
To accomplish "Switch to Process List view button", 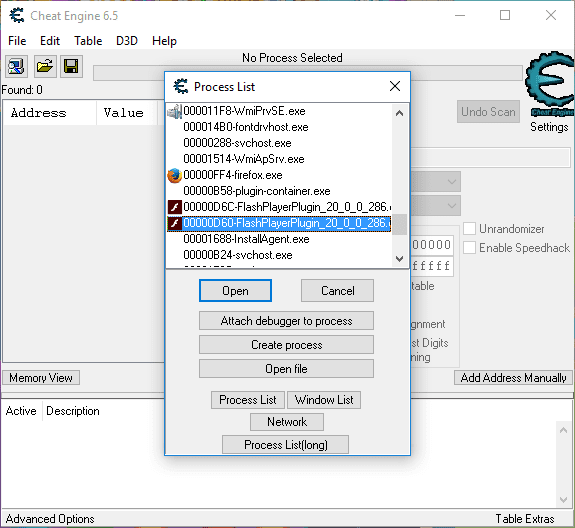I will [248, 400].
